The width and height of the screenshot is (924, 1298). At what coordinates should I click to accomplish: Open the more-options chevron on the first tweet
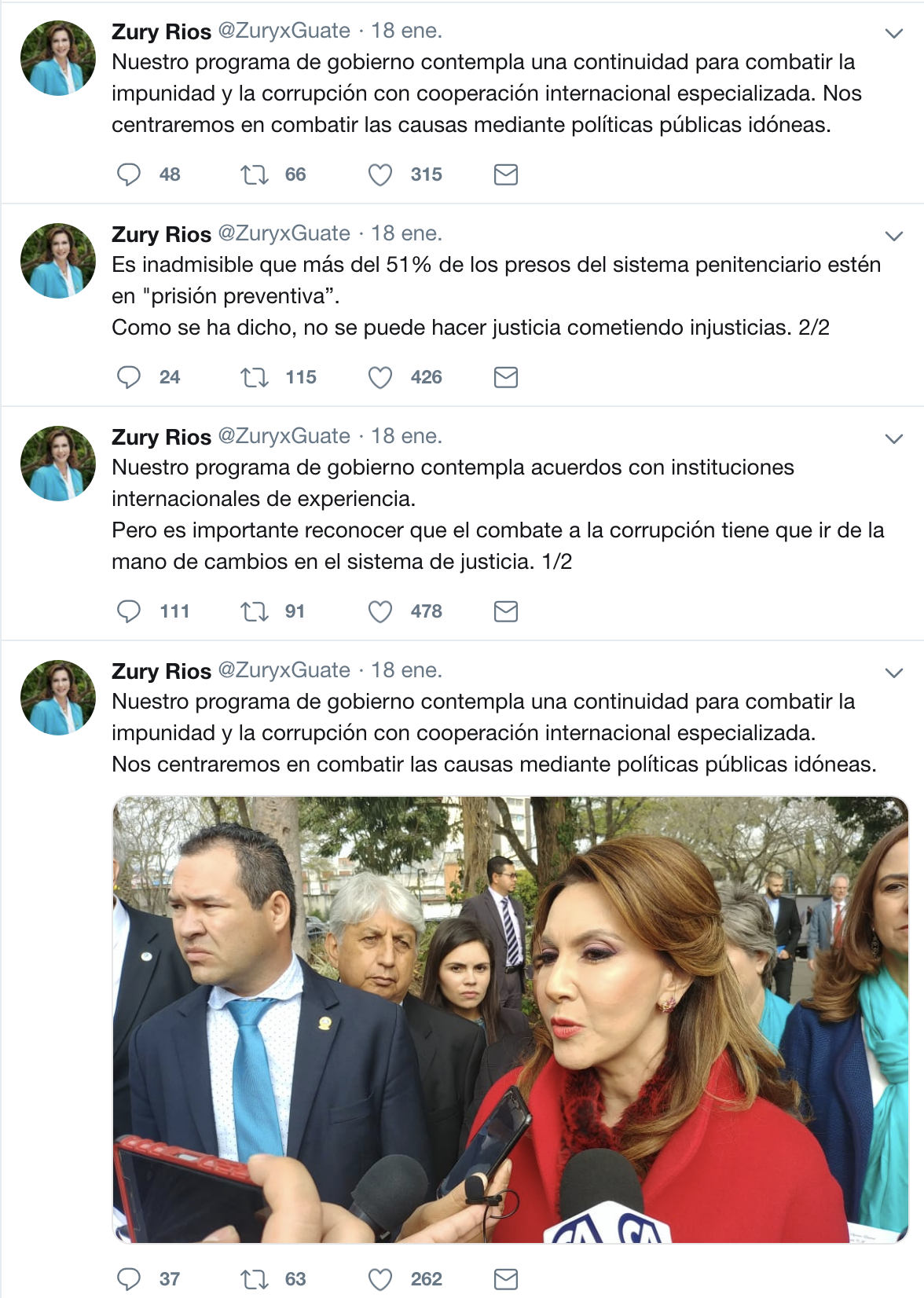pyautogui.click(x=894, y=33)
